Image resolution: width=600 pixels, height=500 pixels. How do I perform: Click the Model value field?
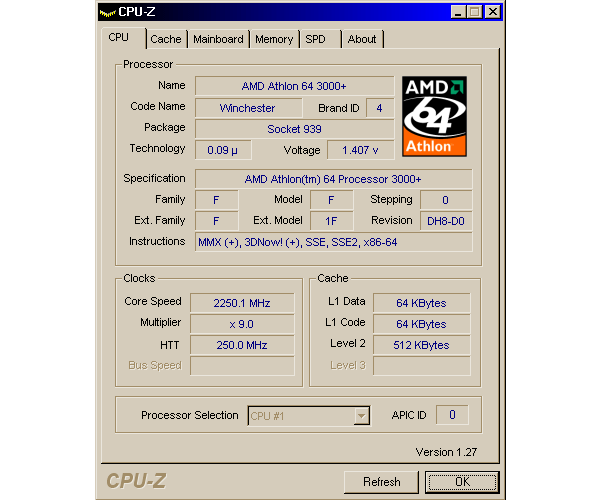[x=331, y=200]
